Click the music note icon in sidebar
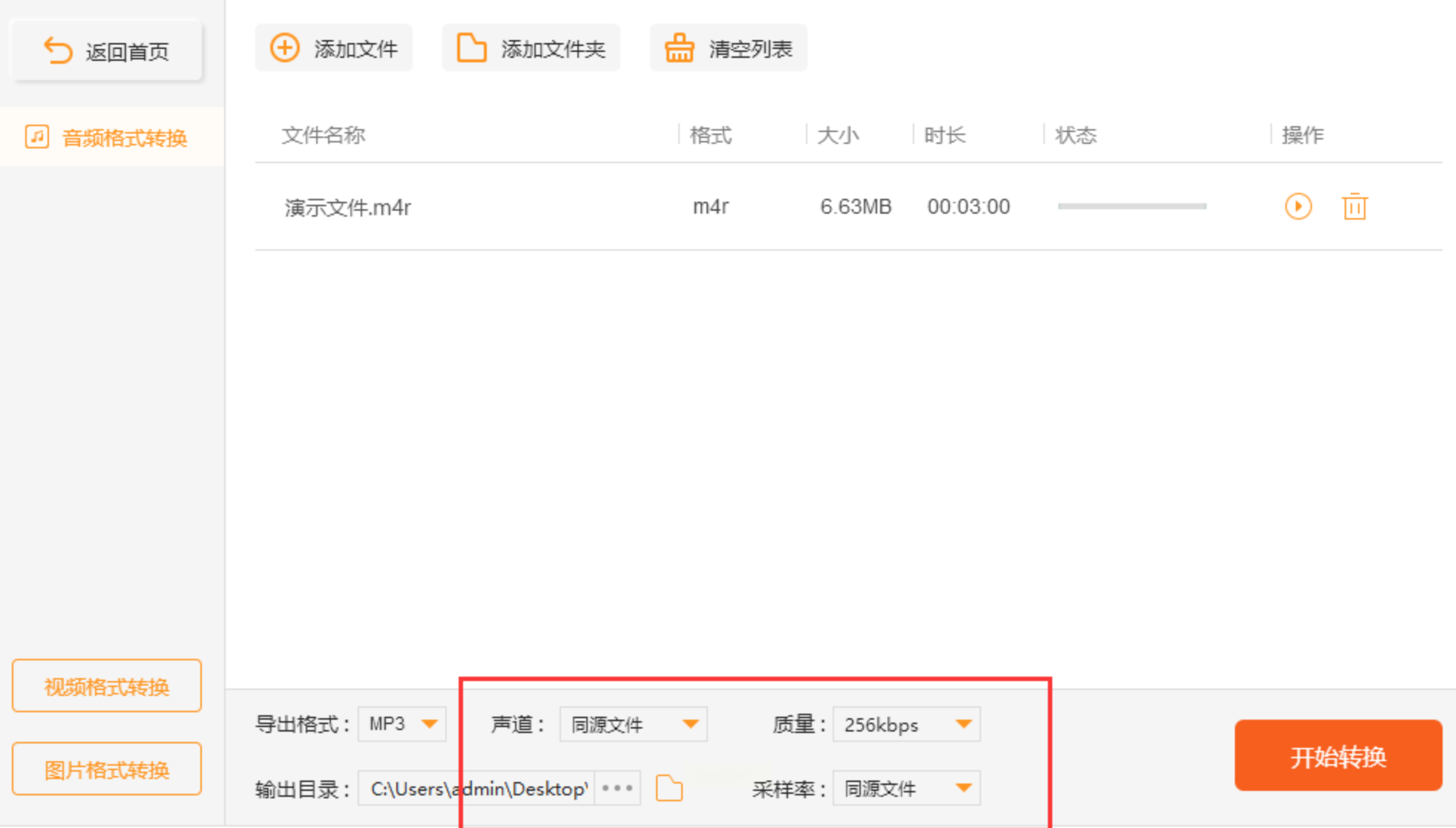1456x828 pixels. click(37, 137)
